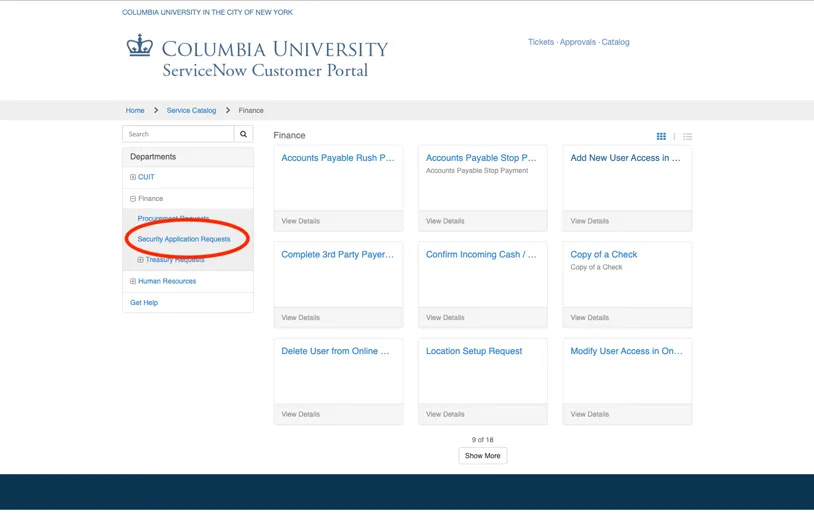View Details for Copy of a Check card
Image resolution: width=814 pixels, height=520 pixels.
[x=590, y=318]
